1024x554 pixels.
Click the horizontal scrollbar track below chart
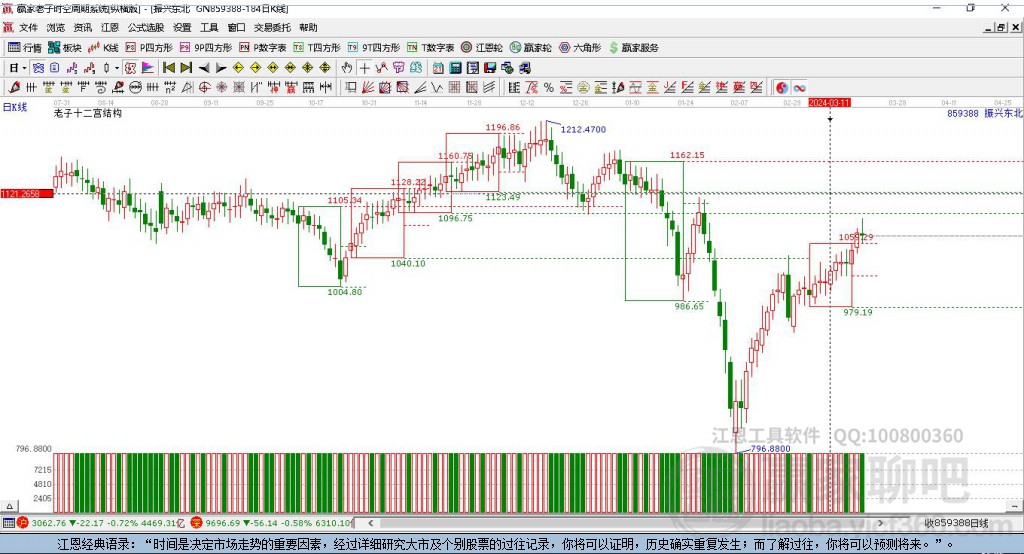[x=625, y=523]
